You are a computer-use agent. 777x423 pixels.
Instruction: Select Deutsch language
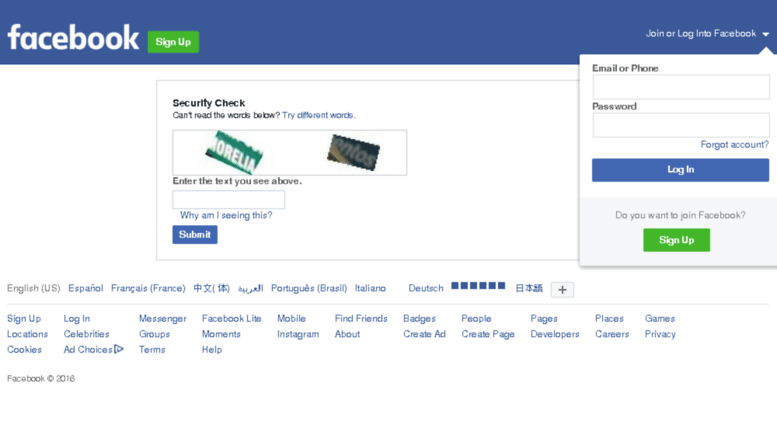[x=426, y=288]
